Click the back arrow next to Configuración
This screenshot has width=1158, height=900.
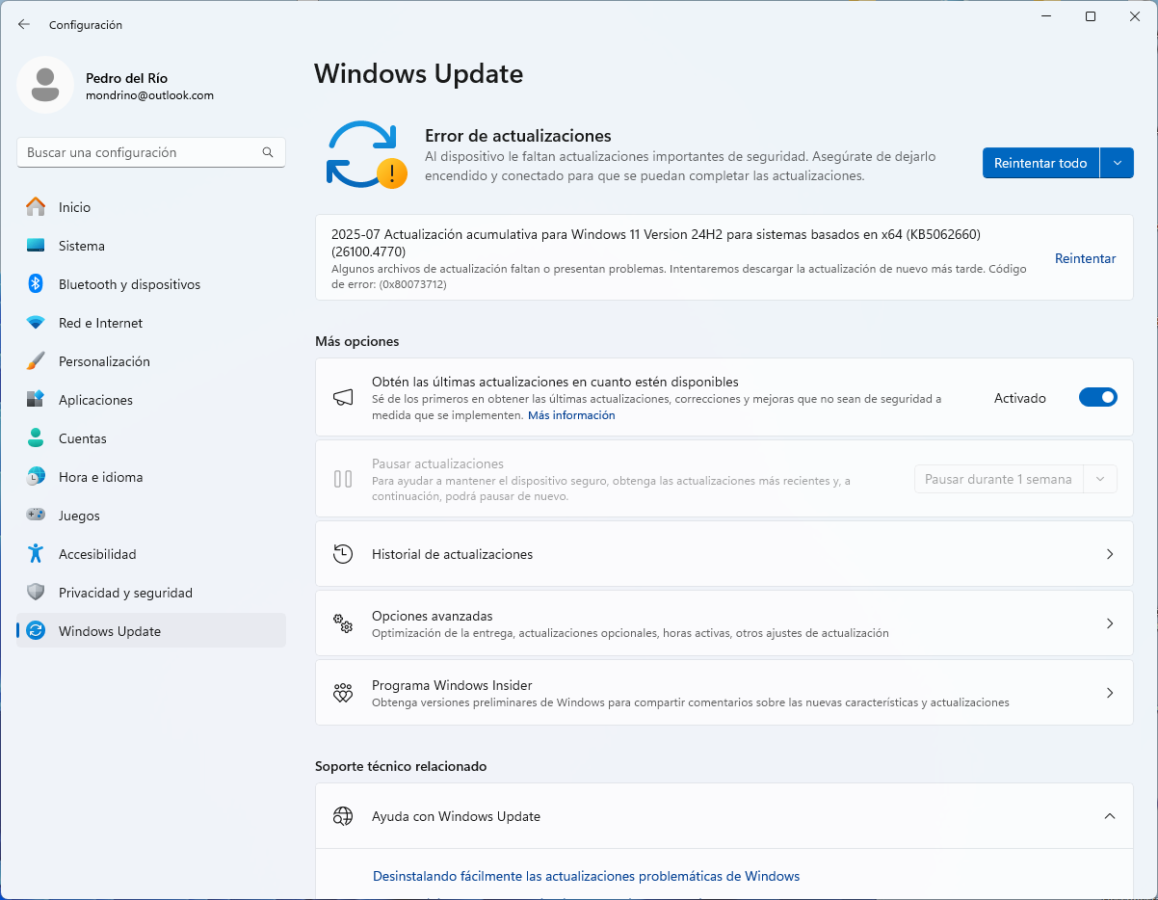[x=24, y=24]
